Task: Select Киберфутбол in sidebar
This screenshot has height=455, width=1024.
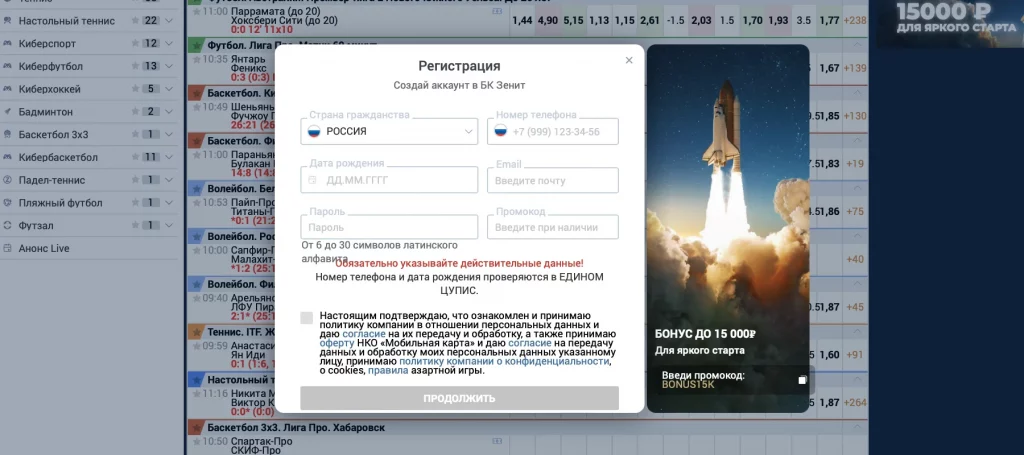Action: pyautogui.click(x=50, y=67)
